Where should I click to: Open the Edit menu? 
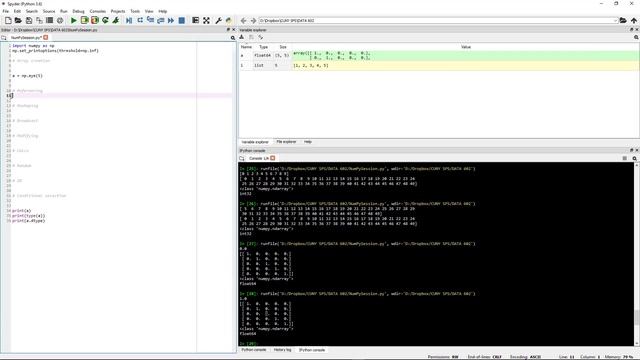click(x=17, y=11)
